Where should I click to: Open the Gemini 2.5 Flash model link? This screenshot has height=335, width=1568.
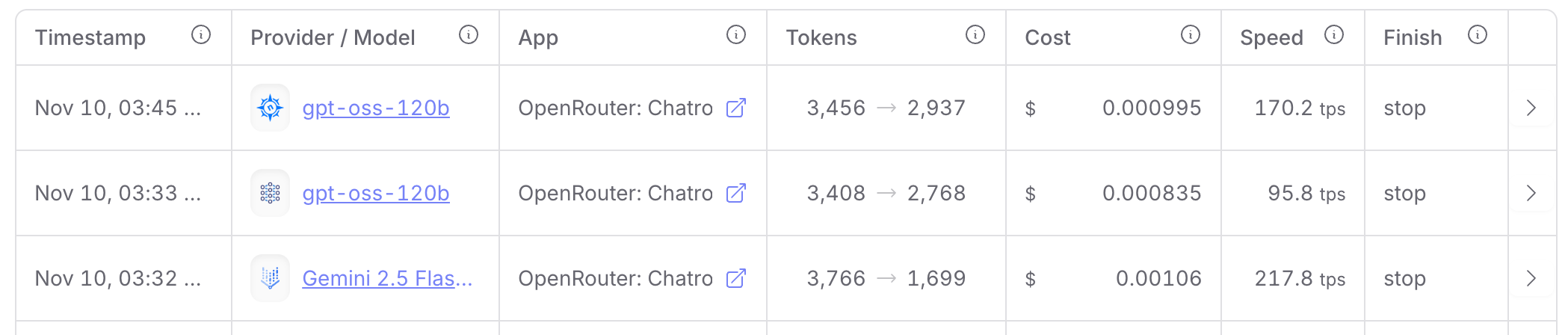coord(387,279)
